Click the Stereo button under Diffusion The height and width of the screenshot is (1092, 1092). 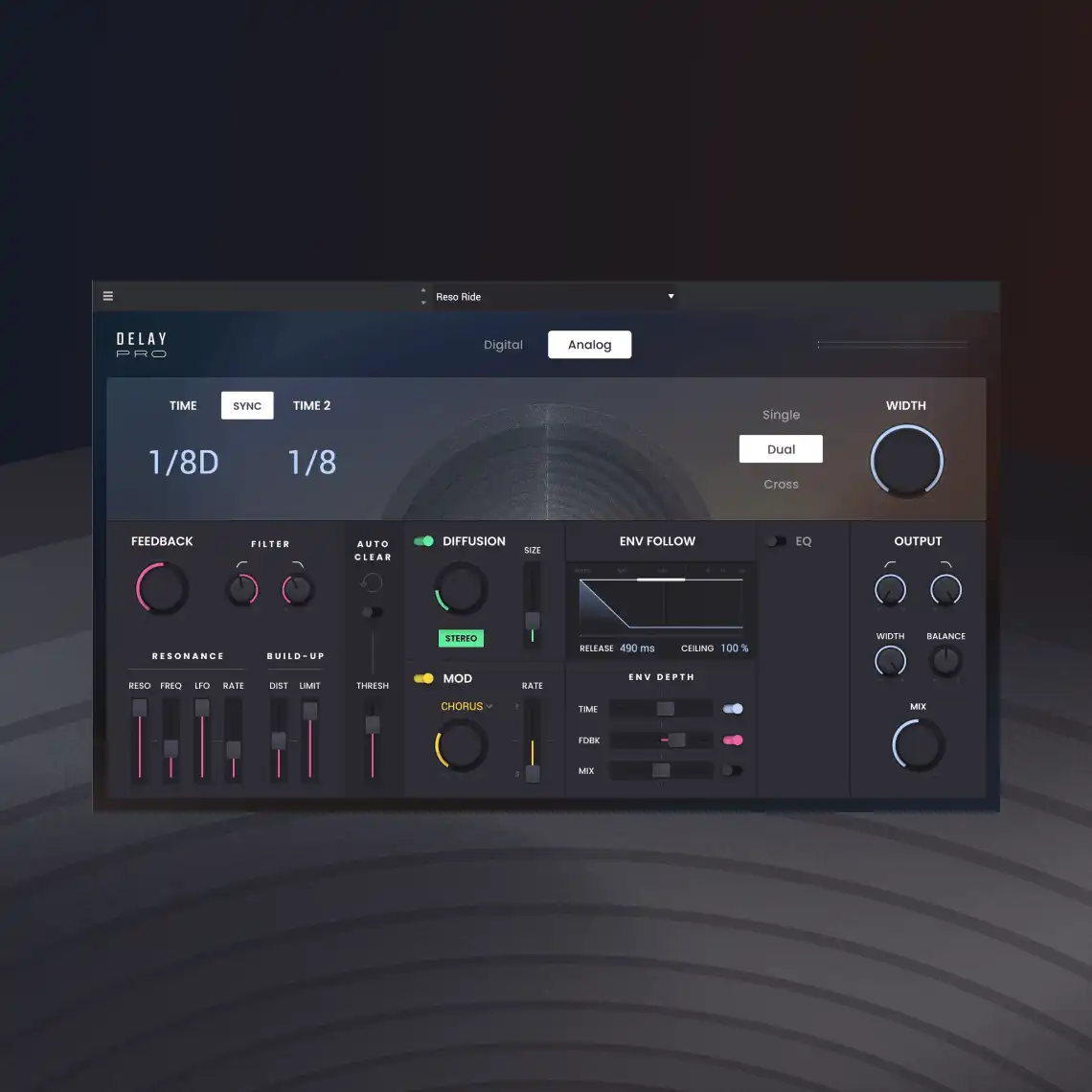pos(461,638)
